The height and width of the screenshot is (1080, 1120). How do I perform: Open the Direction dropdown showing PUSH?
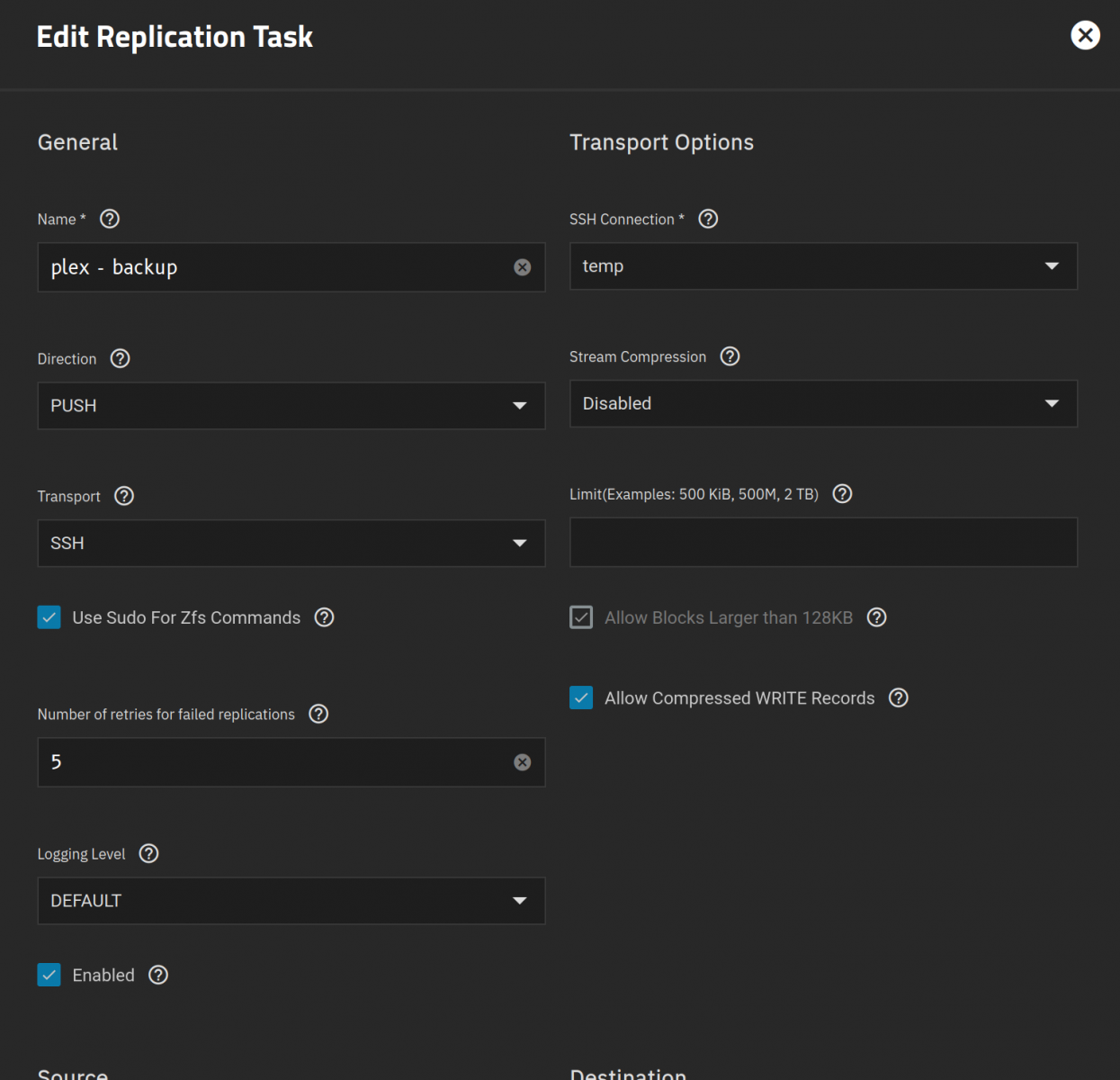291,406
